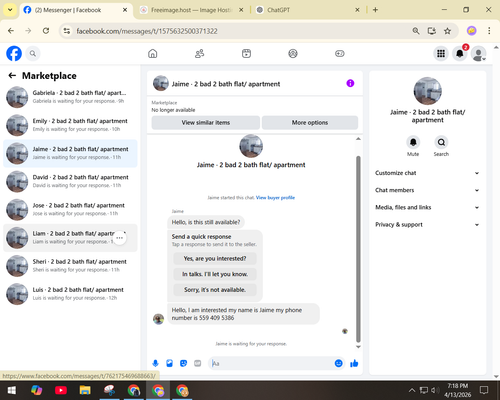The image size is (500, 400).
Task: Switch to the Freeimage.host tab
Action: coord(191,10)
